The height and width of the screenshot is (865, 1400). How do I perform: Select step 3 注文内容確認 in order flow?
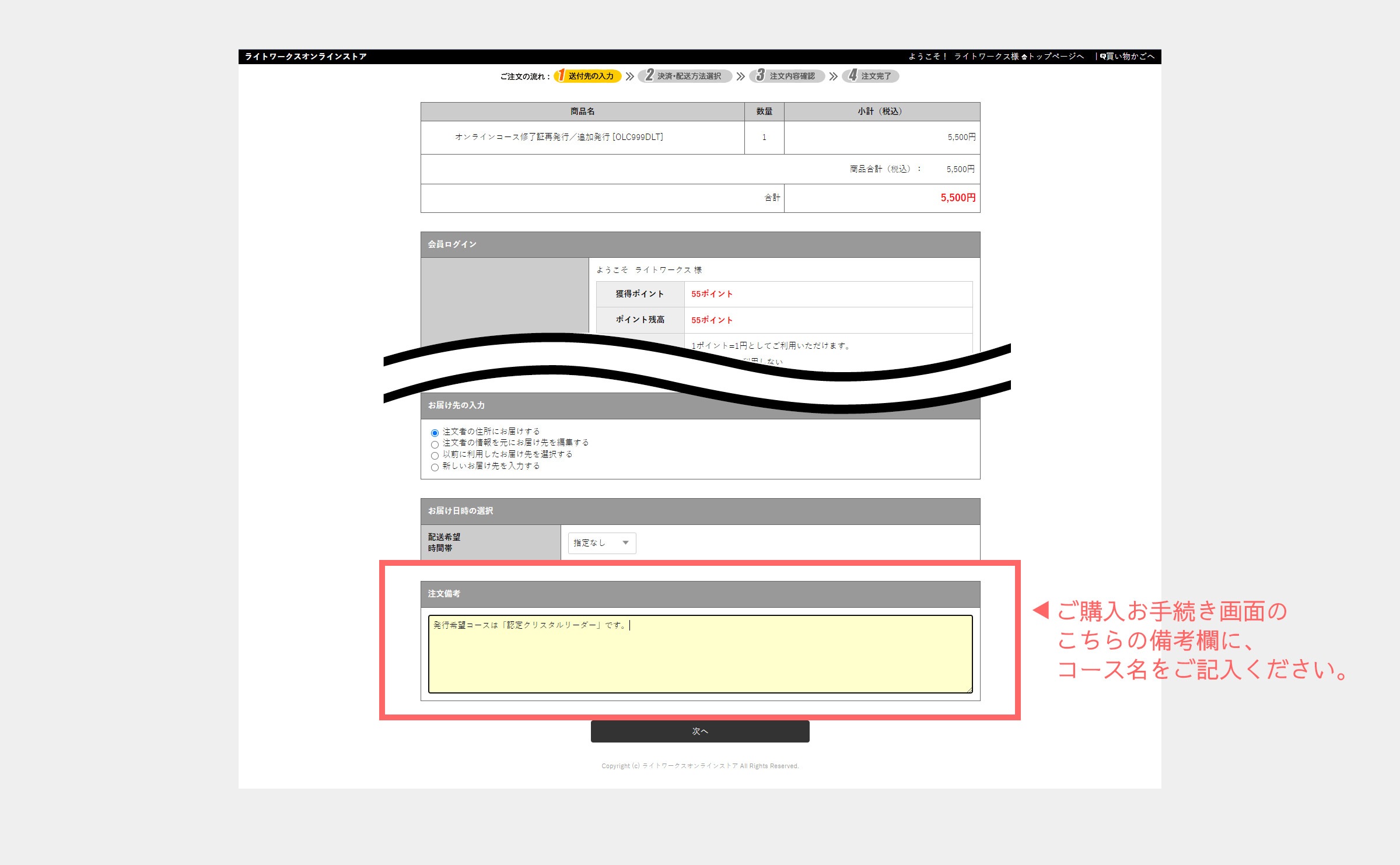coord(787,76)
